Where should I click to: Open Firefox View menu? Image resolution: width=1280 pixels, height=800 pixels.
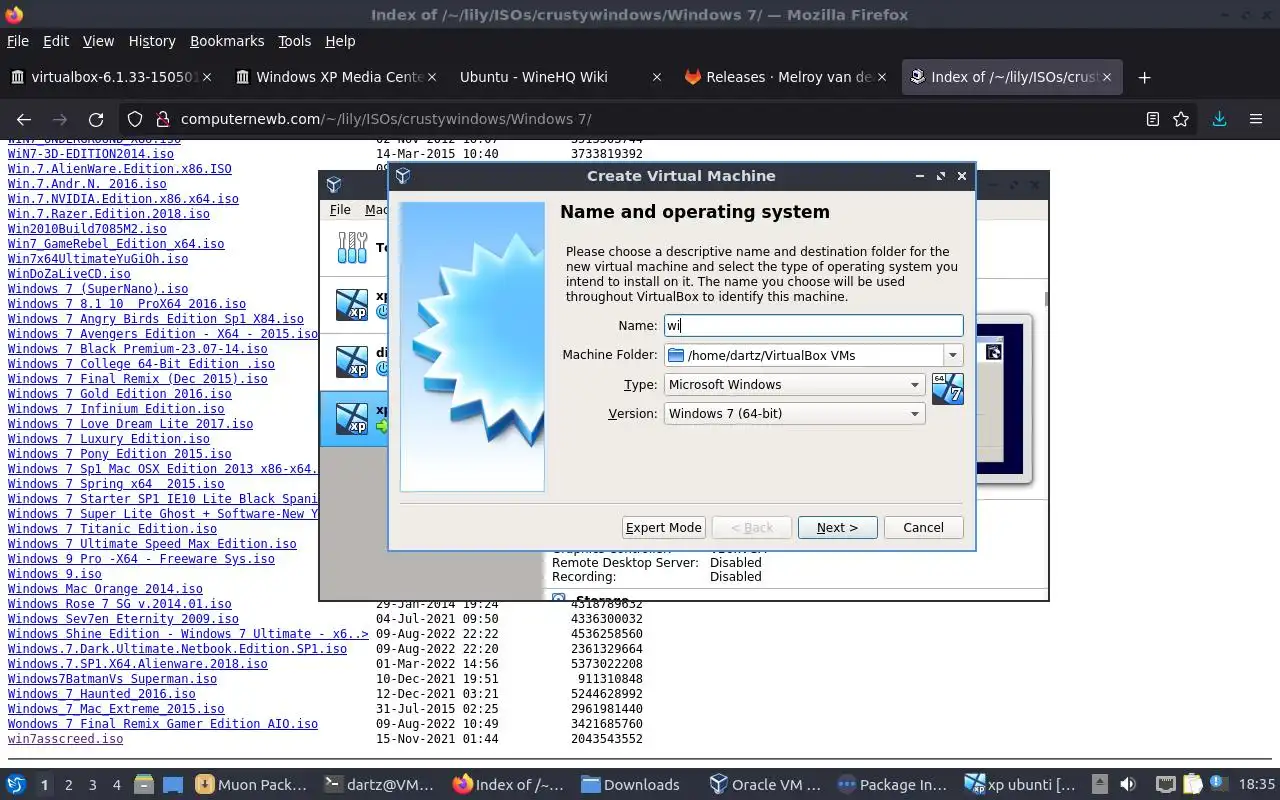[x=98, y=41]
